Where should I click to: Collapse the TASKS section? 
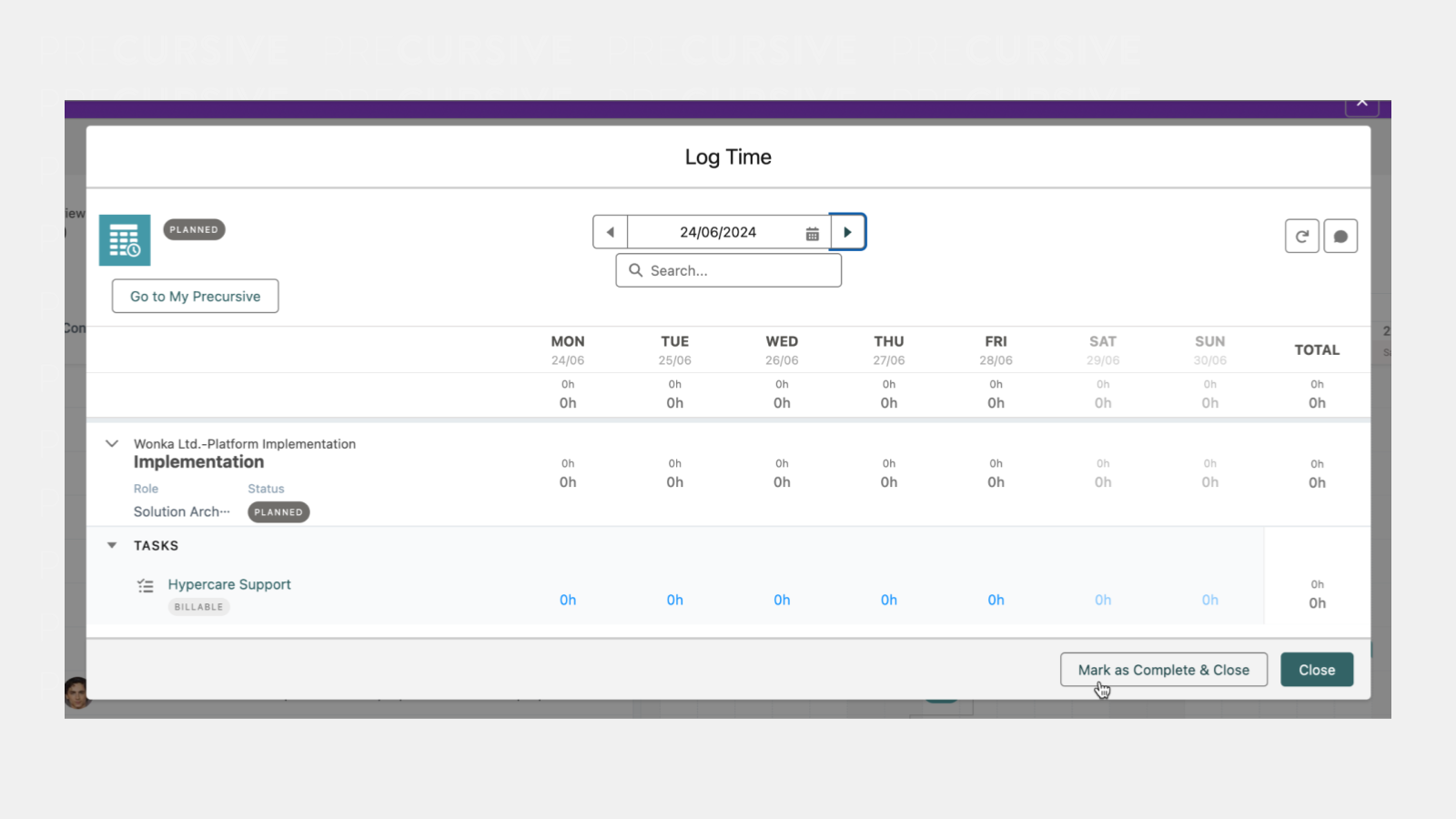coord(111,544)
